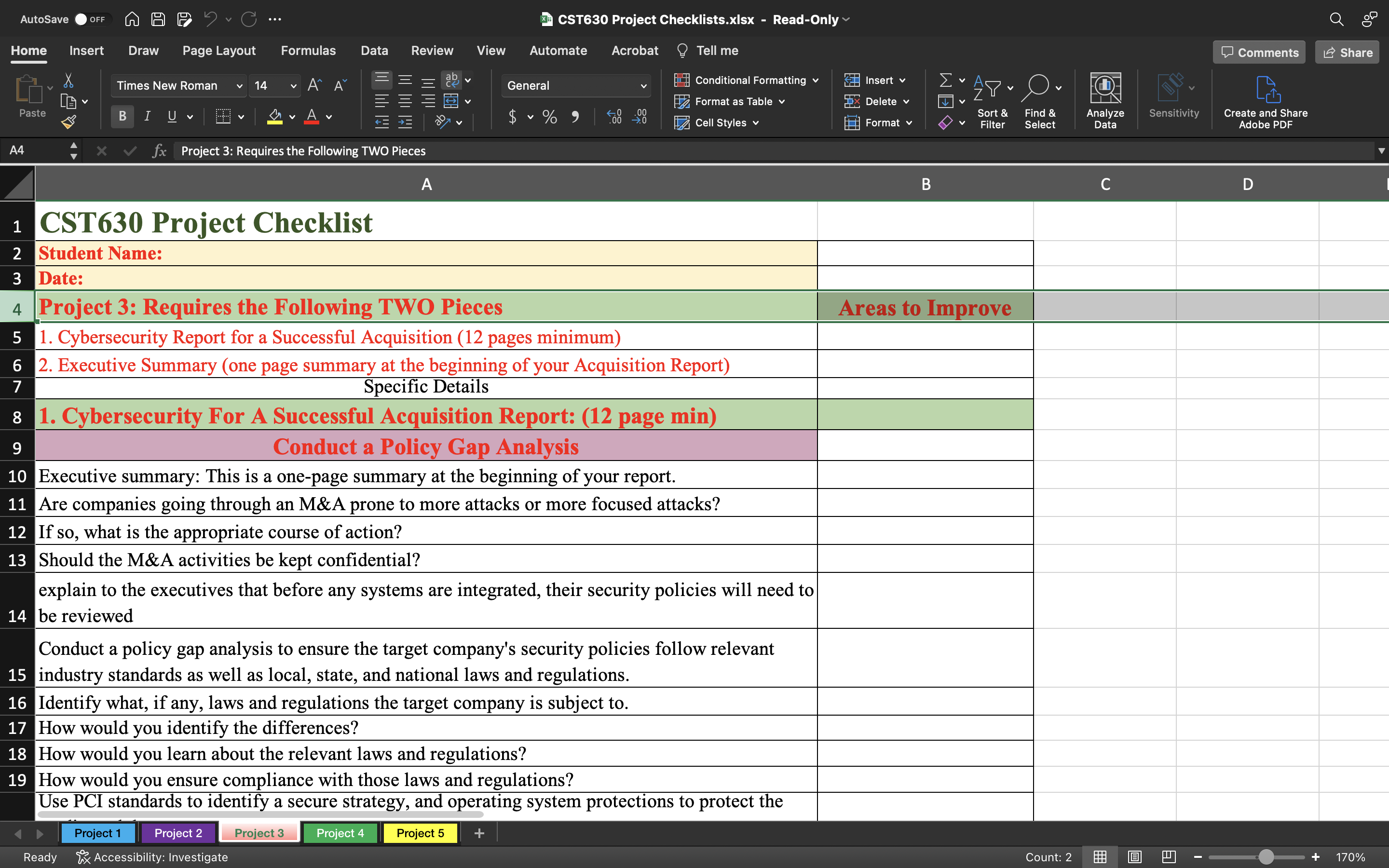The width and height of the screenshot is (1389, 868).
Task: Click the Save icon
Action: (158, 19)
